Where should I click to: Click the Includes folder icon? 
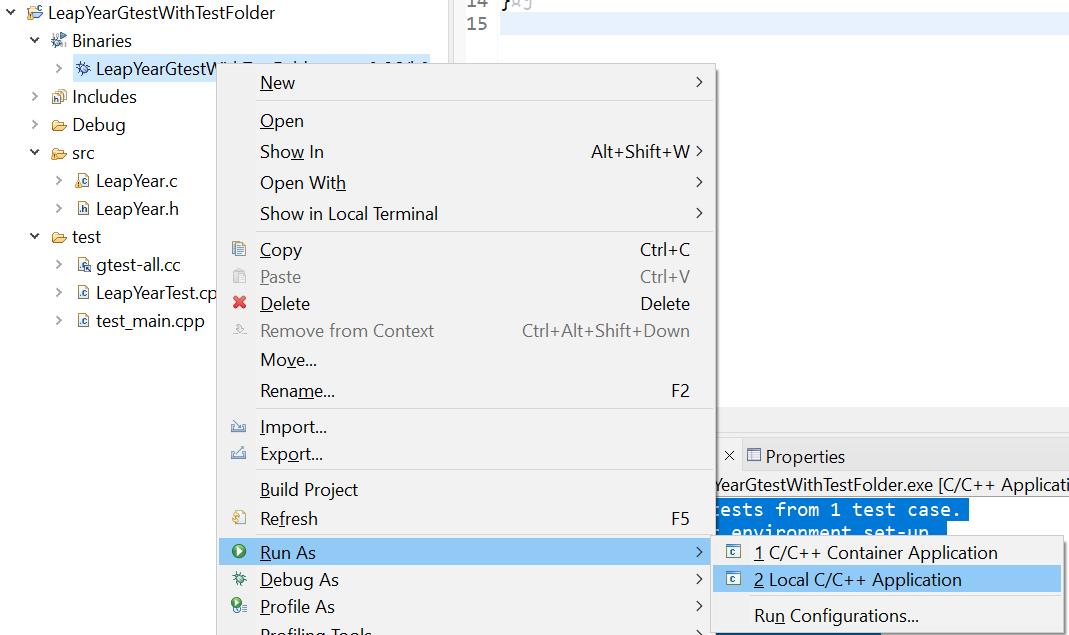click(x=59, y=97)
